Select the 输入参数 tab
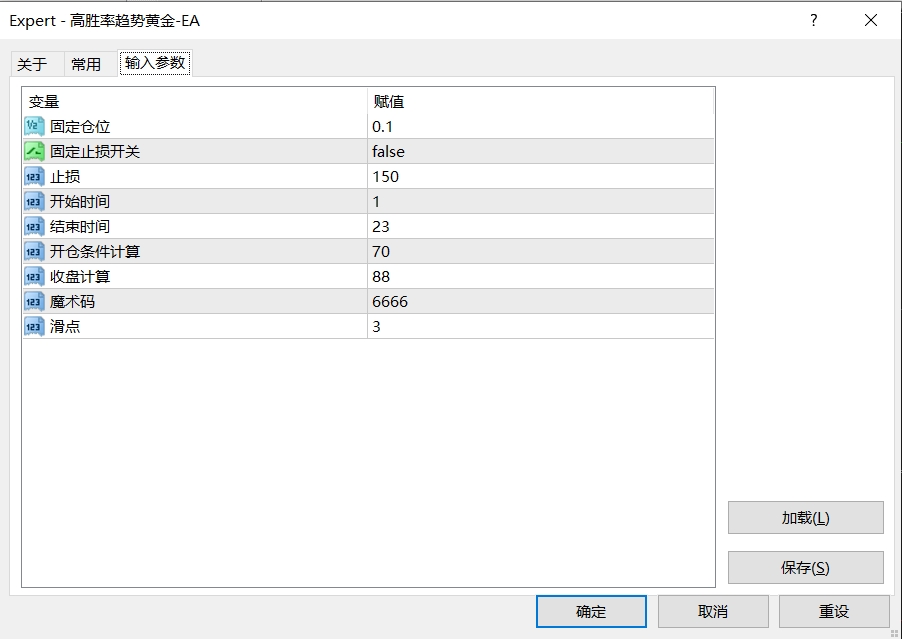The height and width of the screenshot is (639, 902). point(155,63)
